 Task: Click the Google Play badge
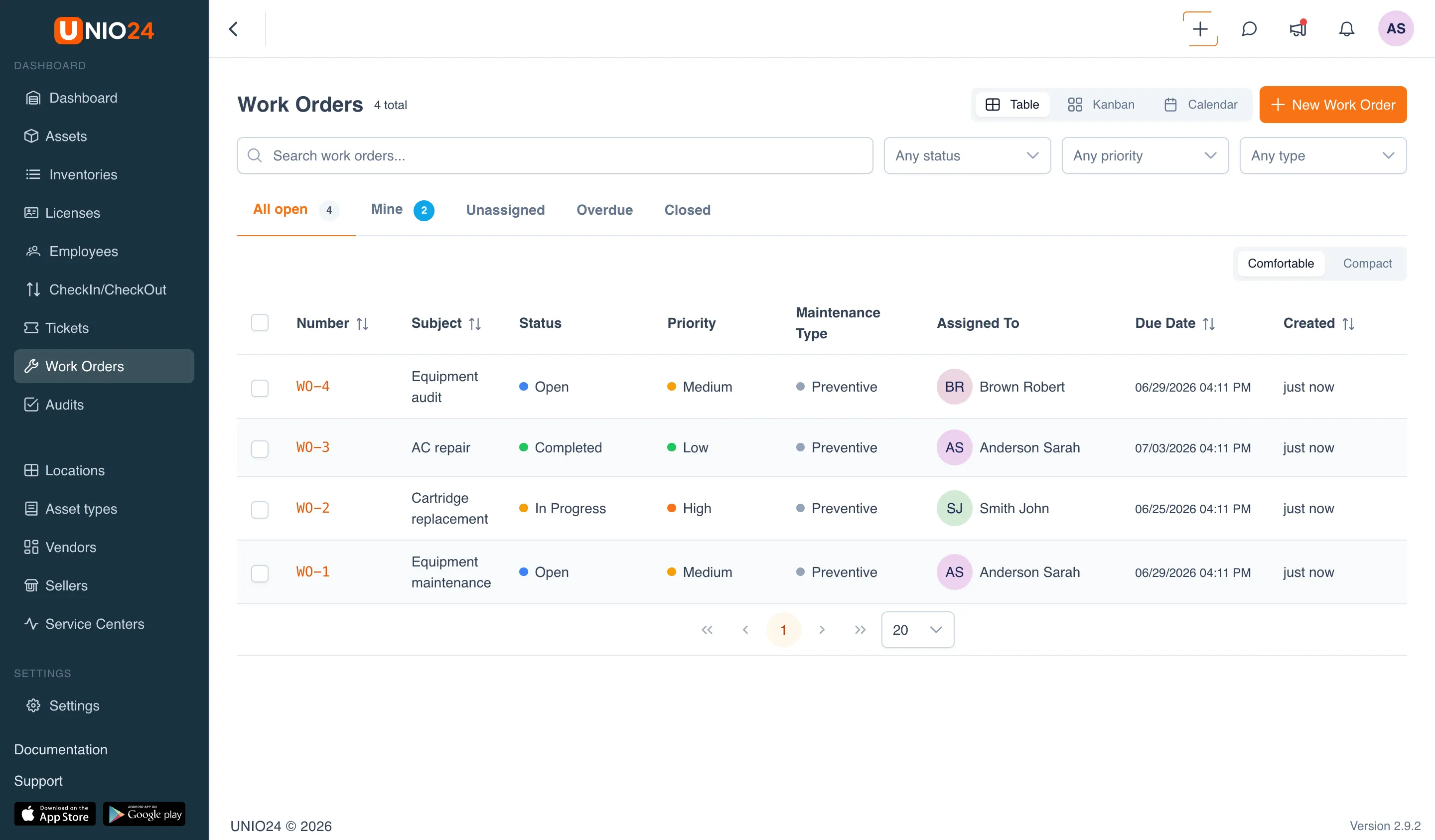coord(144,814)
